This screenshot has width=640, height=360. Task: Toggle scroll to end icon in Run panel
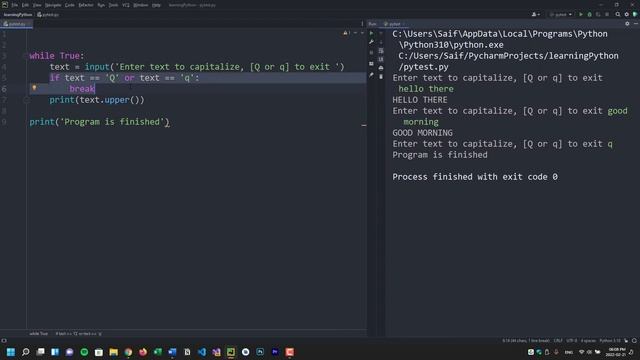pyautogui.click(x=381, y=60)
